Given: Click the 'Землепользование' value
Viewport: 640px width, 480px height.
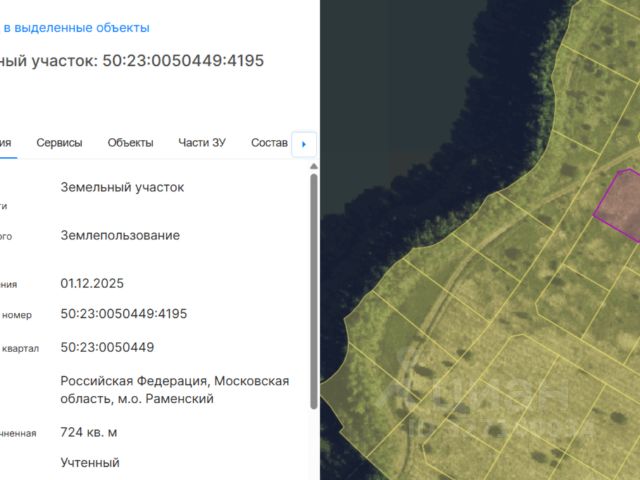Looking at the screenshot, I should click(120, 236).
